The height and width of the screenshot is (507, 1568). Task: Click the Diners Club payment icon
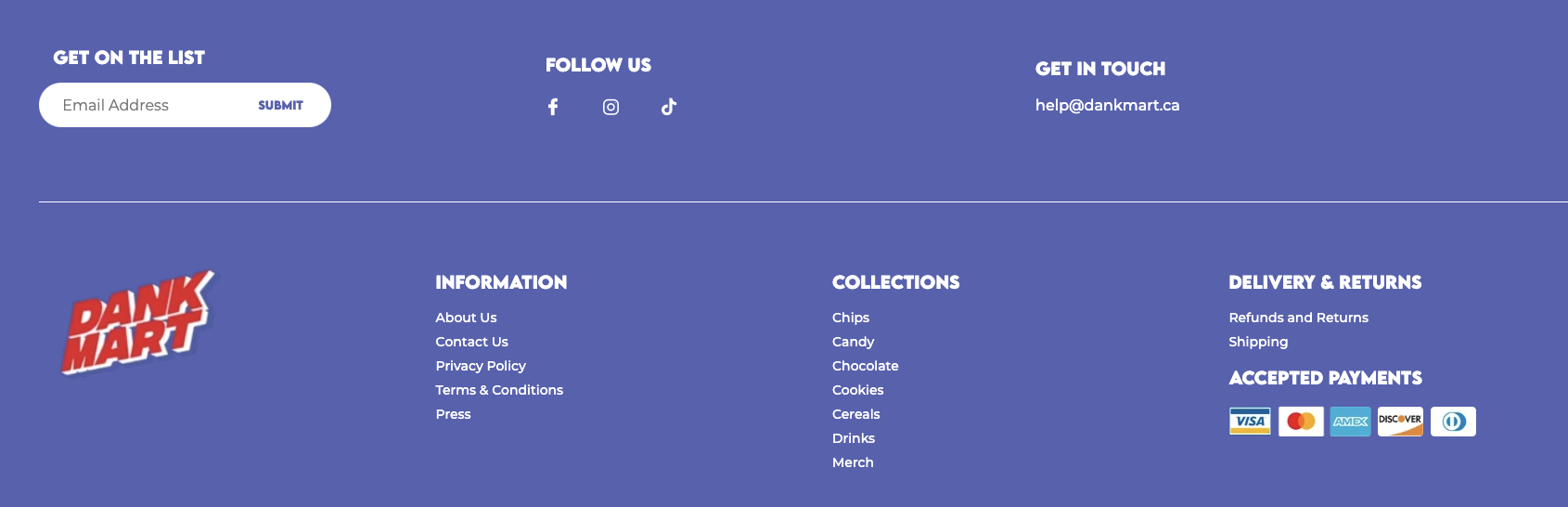pyautogui.click(x=1453, y=422)
